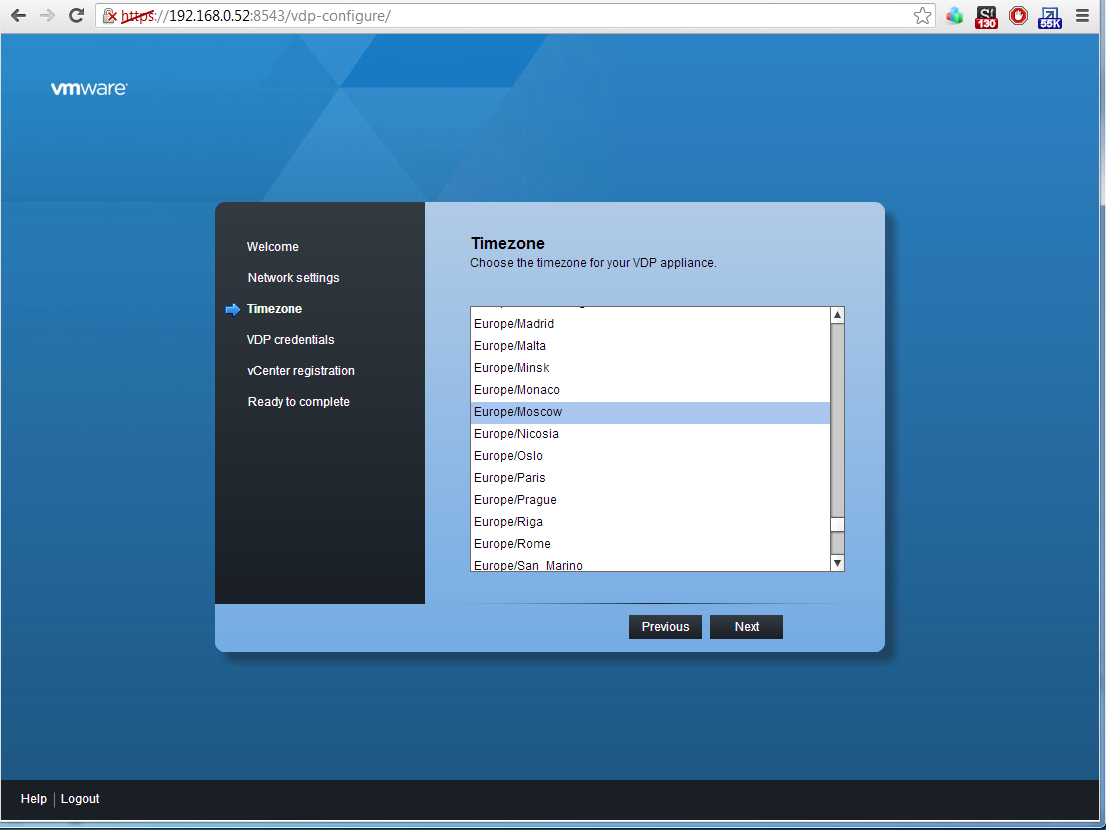Click Next to continue the wizard
The image size is (1106, 830).
point(746,627)
